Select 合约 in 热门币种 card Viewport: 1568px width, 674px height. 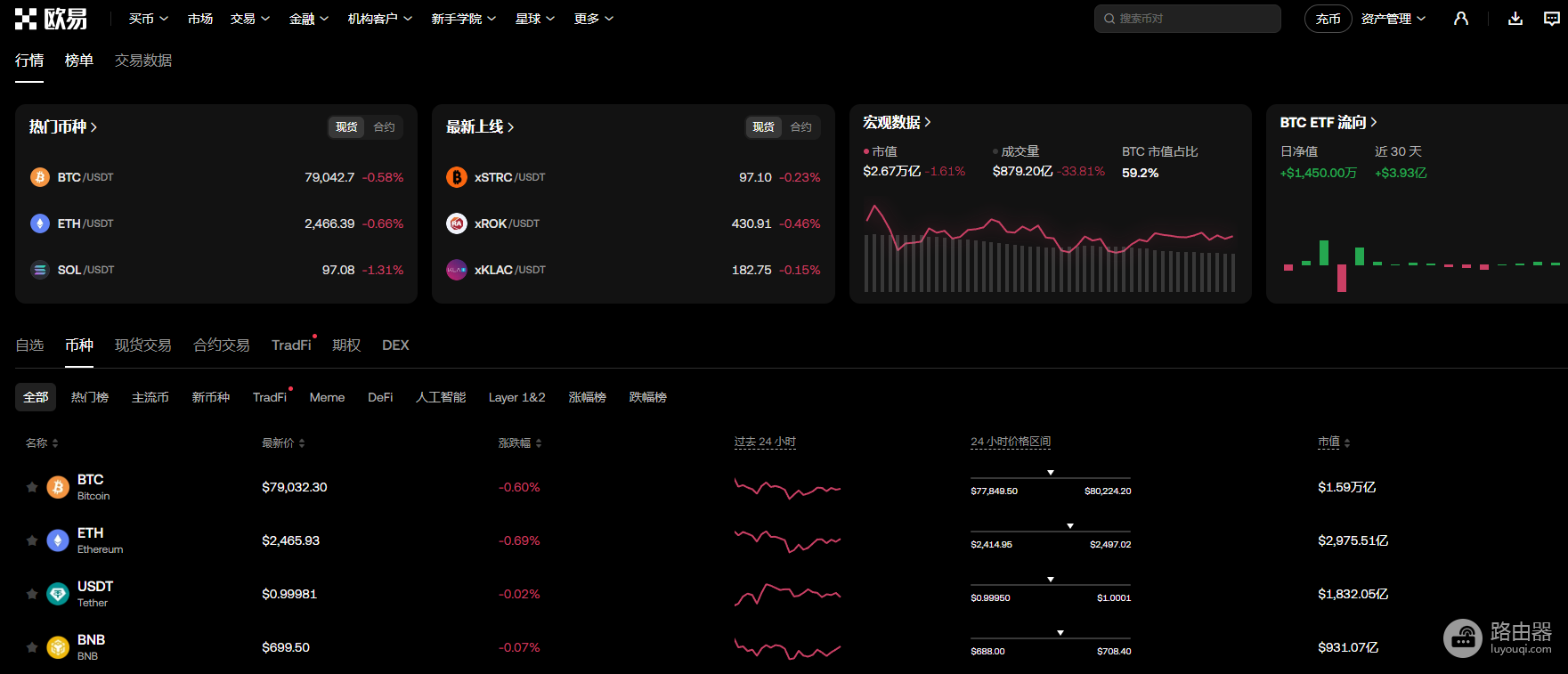click(384, 127)
